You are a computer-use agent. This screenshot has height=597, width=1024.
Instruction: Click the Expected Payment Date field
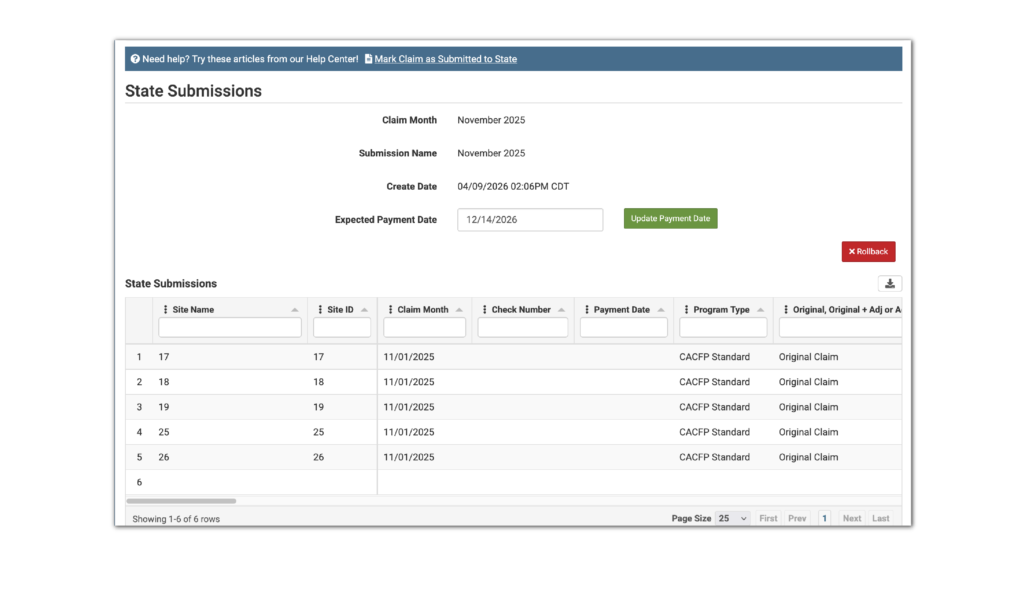(x=530, y=219)
